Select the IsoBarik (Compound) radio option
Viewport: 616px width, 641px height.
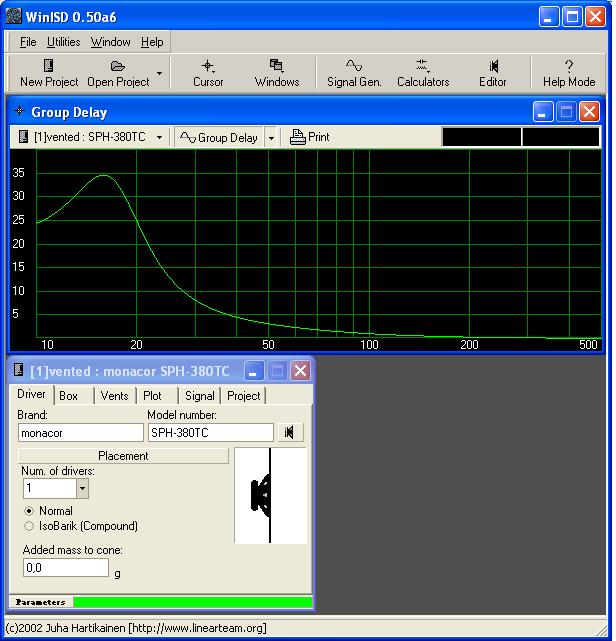point(29,526)
